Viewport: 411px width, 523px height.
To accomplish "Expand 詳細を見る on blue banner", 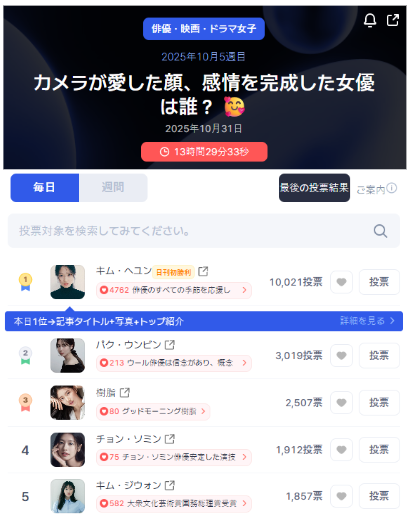I will pos(367,321).
